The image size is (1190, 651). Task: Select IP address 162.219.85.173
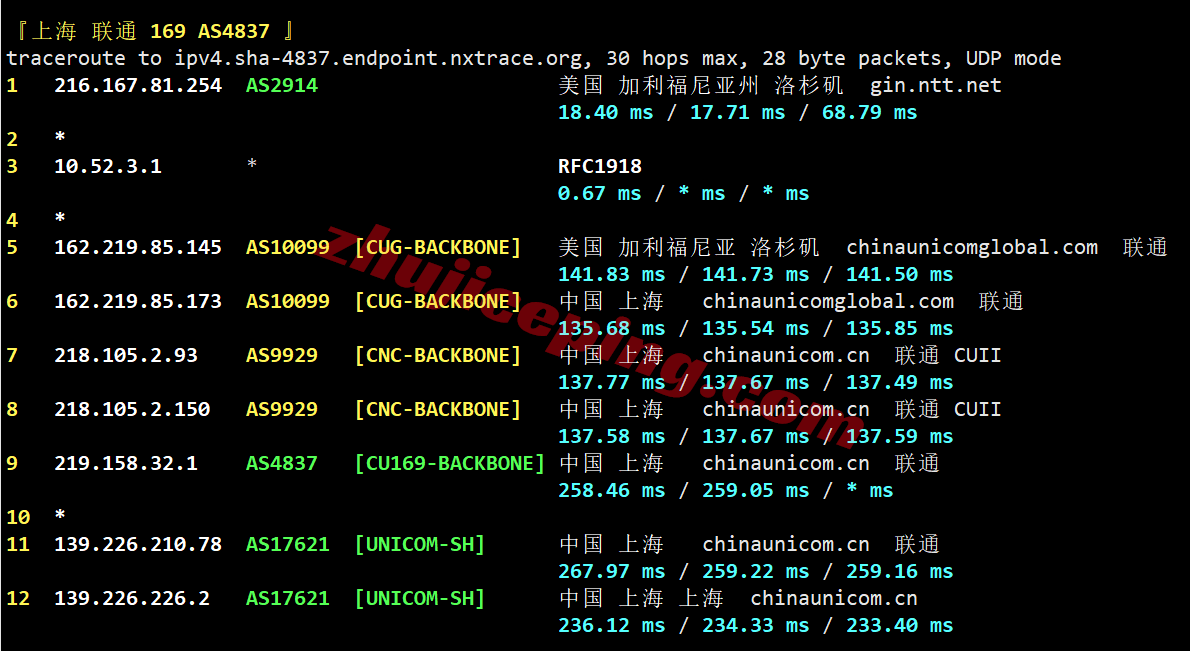[x=138, y=301]
